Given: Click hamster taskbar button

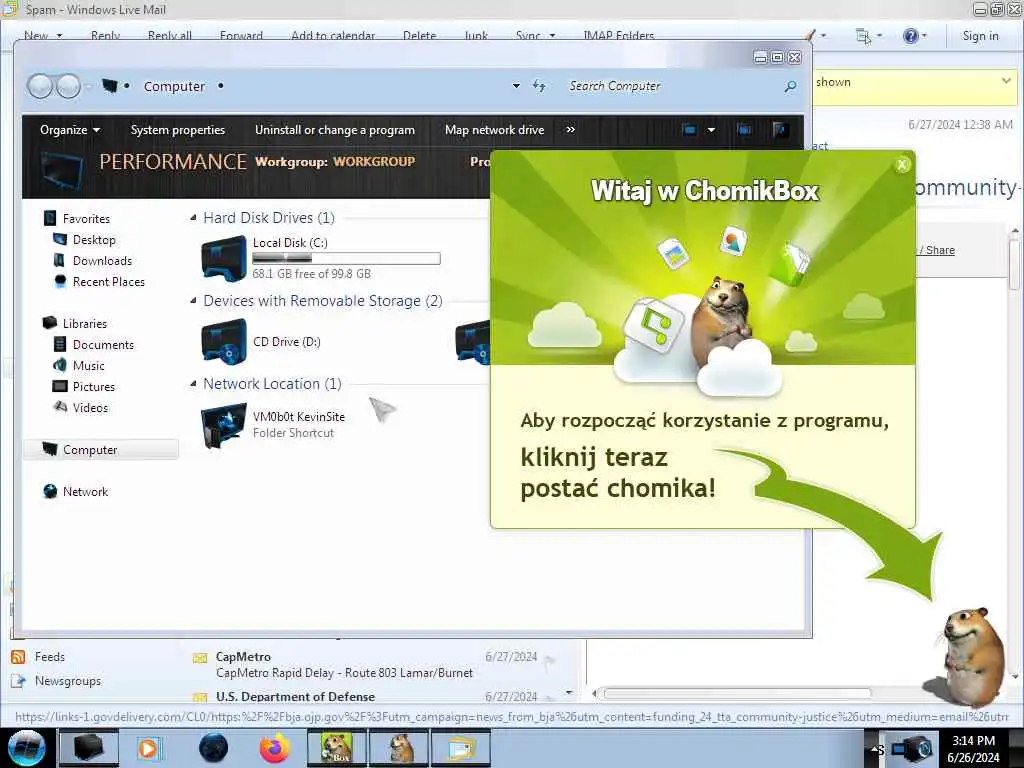Looking at the screenshot, I should (x=399, y=748).
